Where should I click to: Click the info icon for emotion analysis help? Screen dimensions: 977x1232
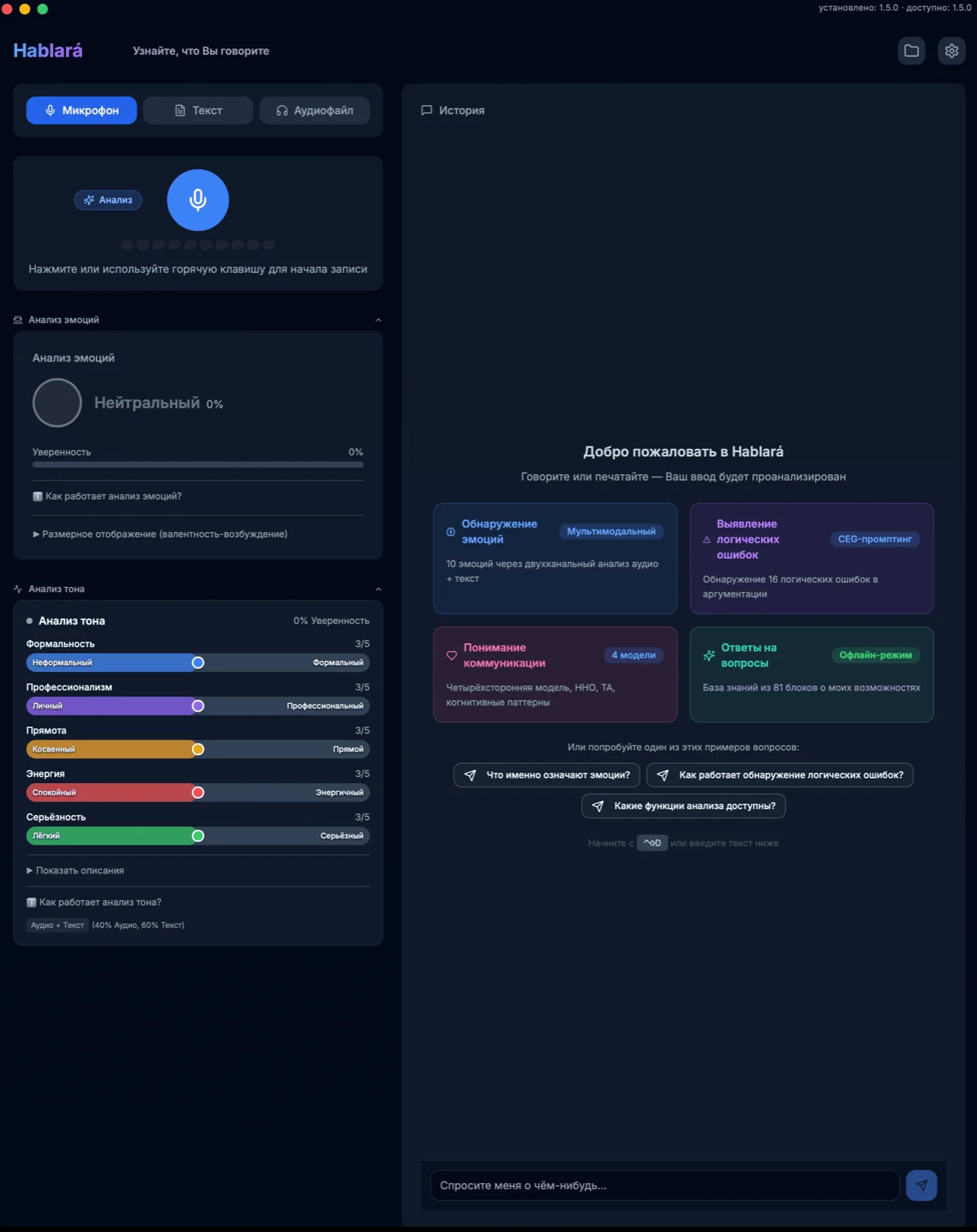point(37,496)
